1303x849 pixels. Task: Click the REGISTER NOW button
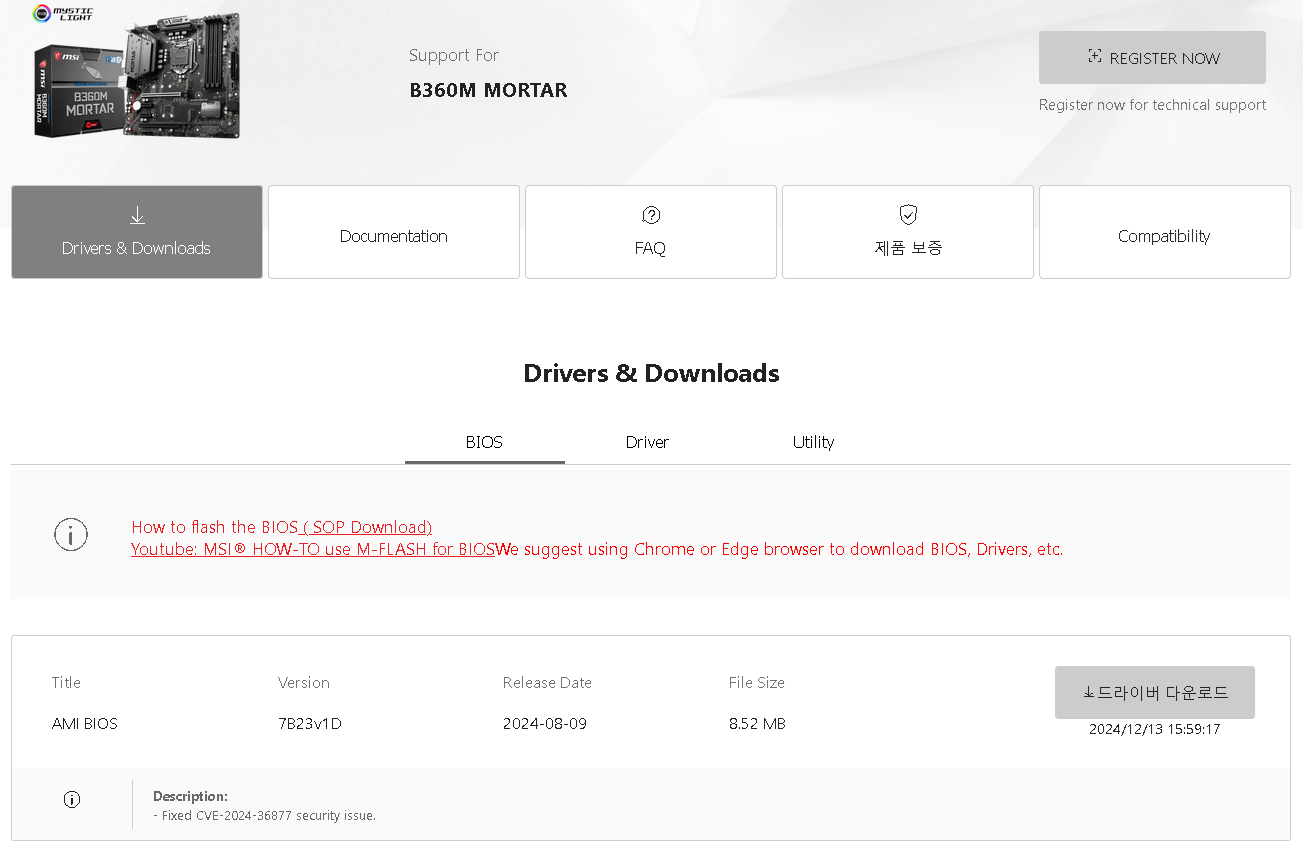(x=1152, y=58)
